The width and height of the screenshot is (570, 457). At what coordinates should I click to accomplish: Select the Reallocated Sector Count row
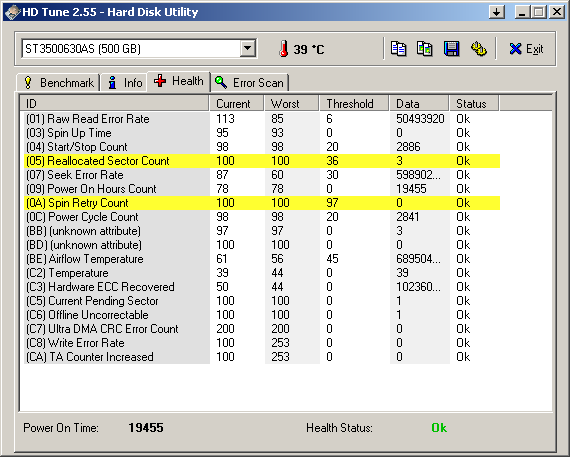(x=262, y=161)
